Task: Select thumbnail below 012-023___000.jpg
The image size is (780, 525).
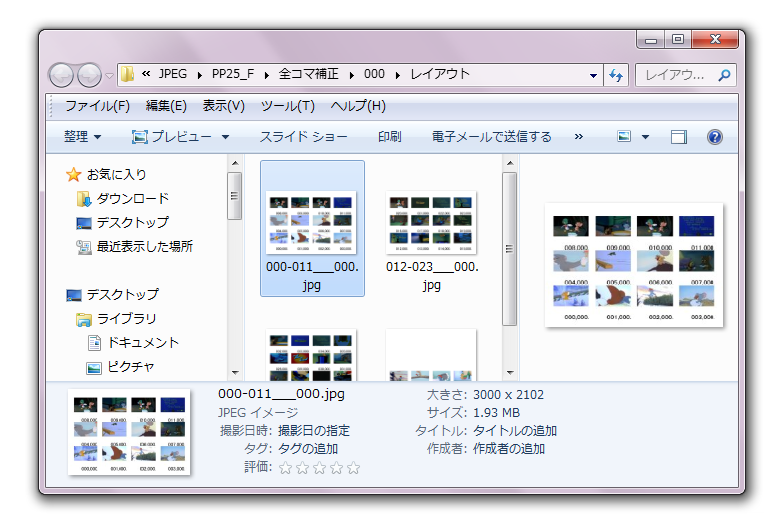Action: pyautogui.click(x=431, y=355)
